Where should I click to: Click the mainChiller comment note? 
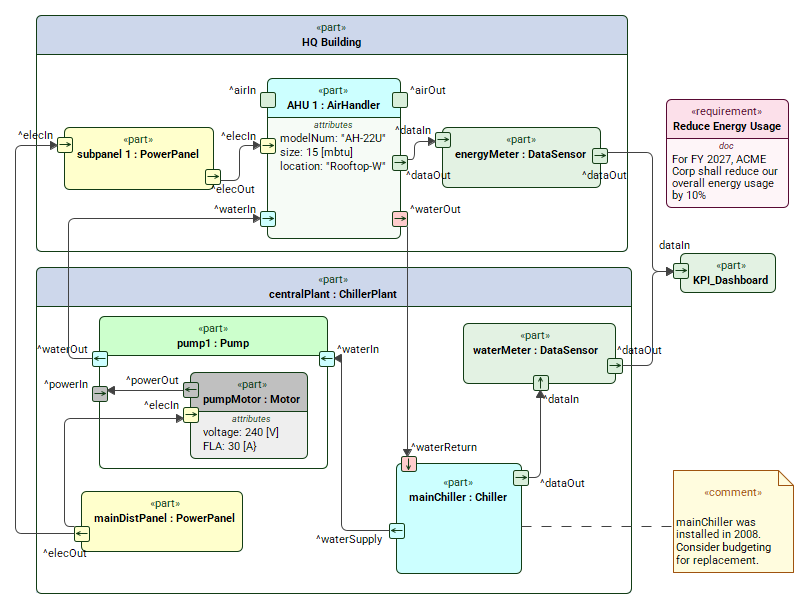(733, 521)
